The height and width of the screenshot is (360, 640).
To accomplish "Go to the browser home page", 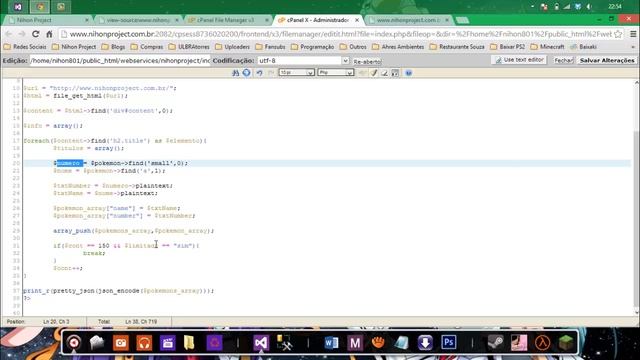I will (49, 34).
